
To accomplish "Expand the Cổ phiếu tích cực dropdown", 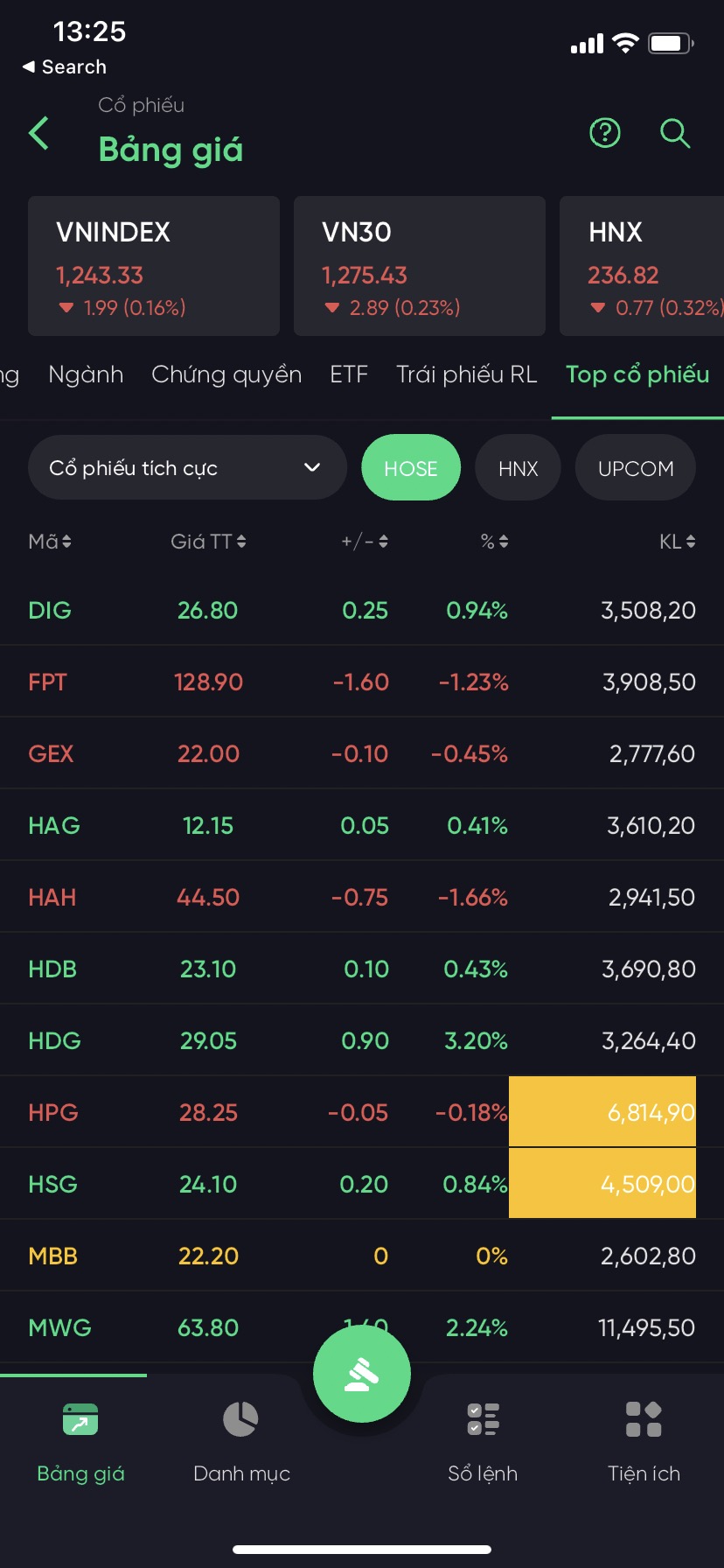I will [x=187, y=468].
